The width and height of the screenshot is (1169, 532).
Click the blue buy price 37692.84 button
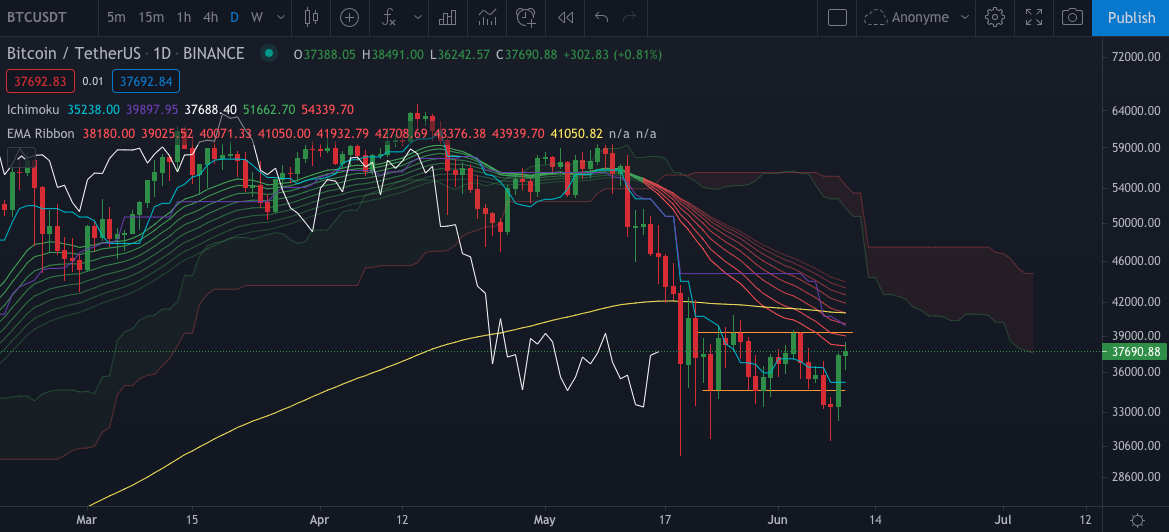pos(145,80)
